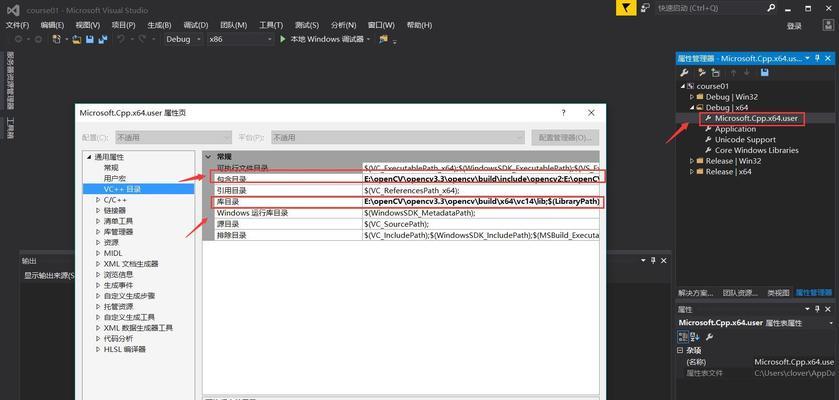The image size is (839, 400).
Task: Switch to the 团队资源 tab
Action: (740, 293)
